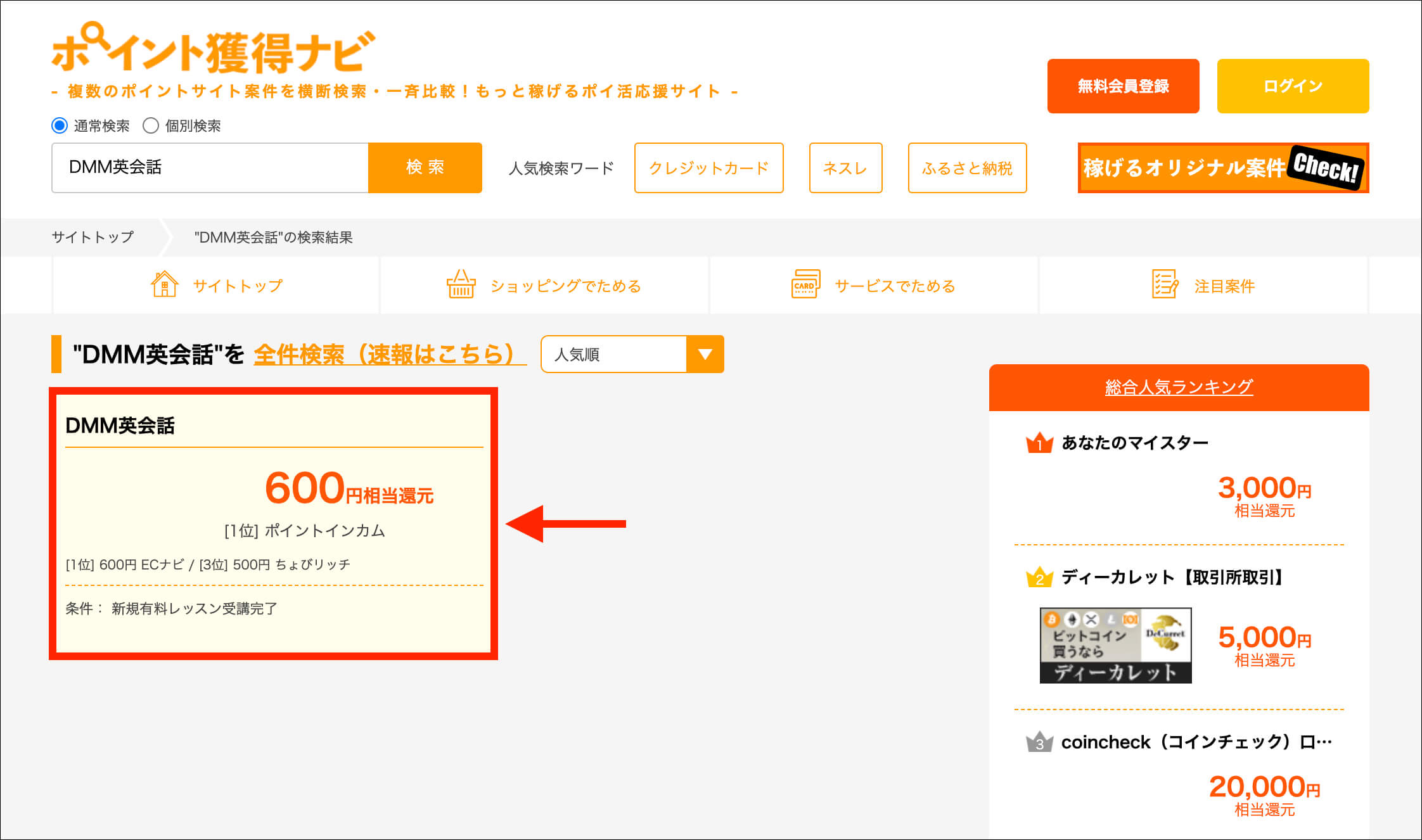Open the サイトトップ navigation tab
Screen dimensions: 1422x840
pyautogui.click(x=215, y=285)
